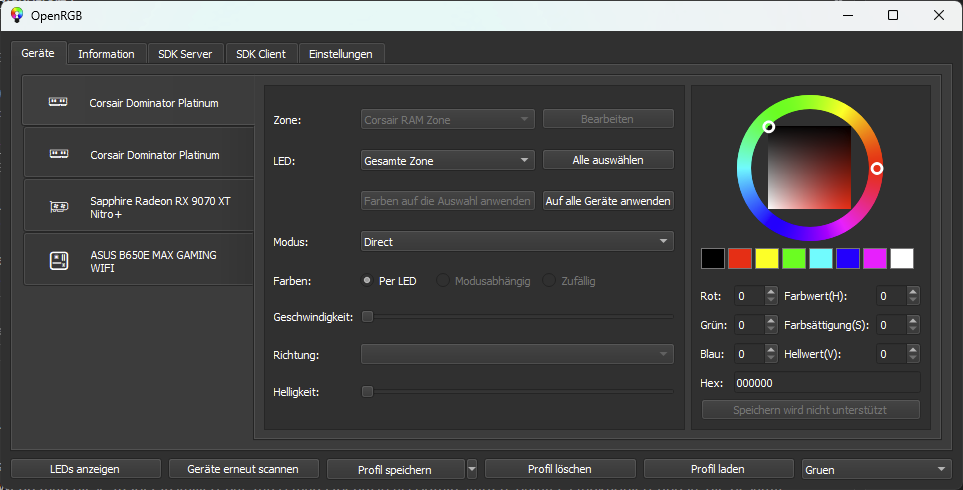Screen dimensions: 963x490
Task: Click the Farbwert(H) value field
Action: pyautogui.click(x=892, y=296)
